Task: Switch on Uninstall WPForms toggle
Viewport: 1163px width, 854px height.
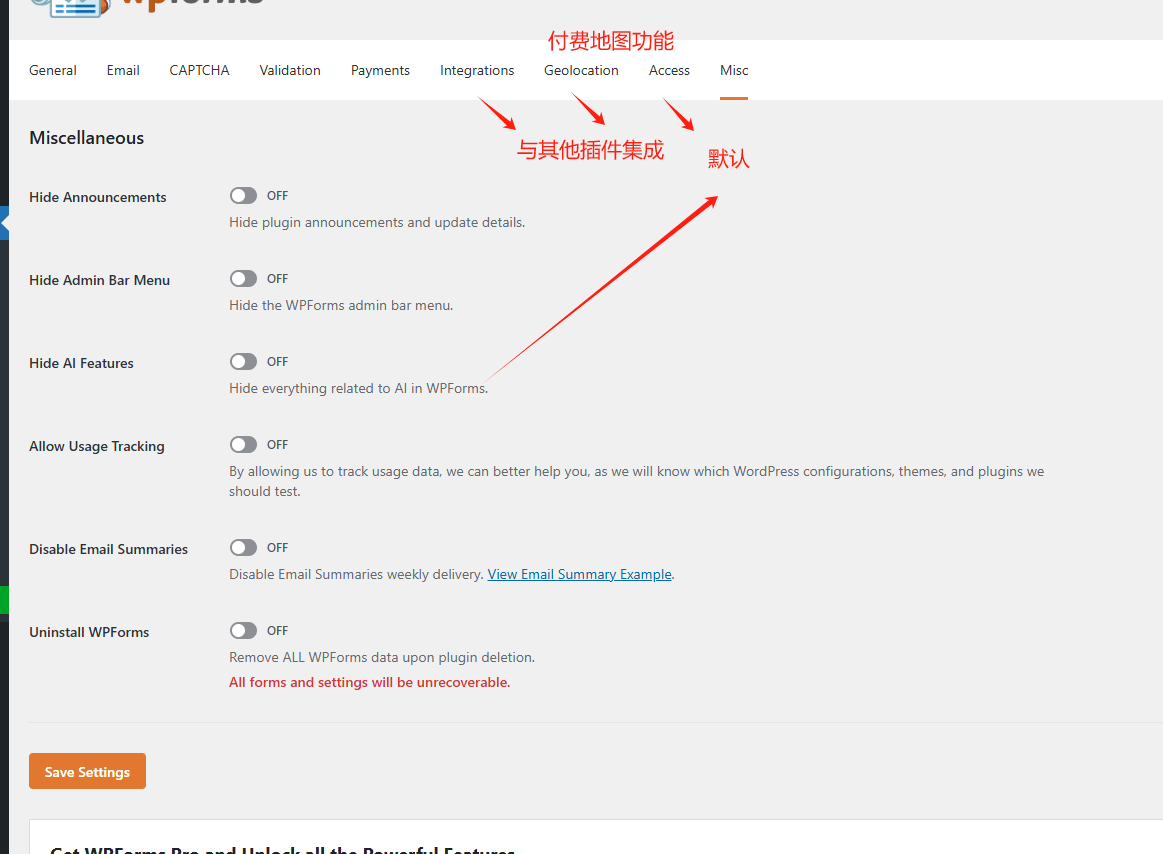Action: point(243,631)
